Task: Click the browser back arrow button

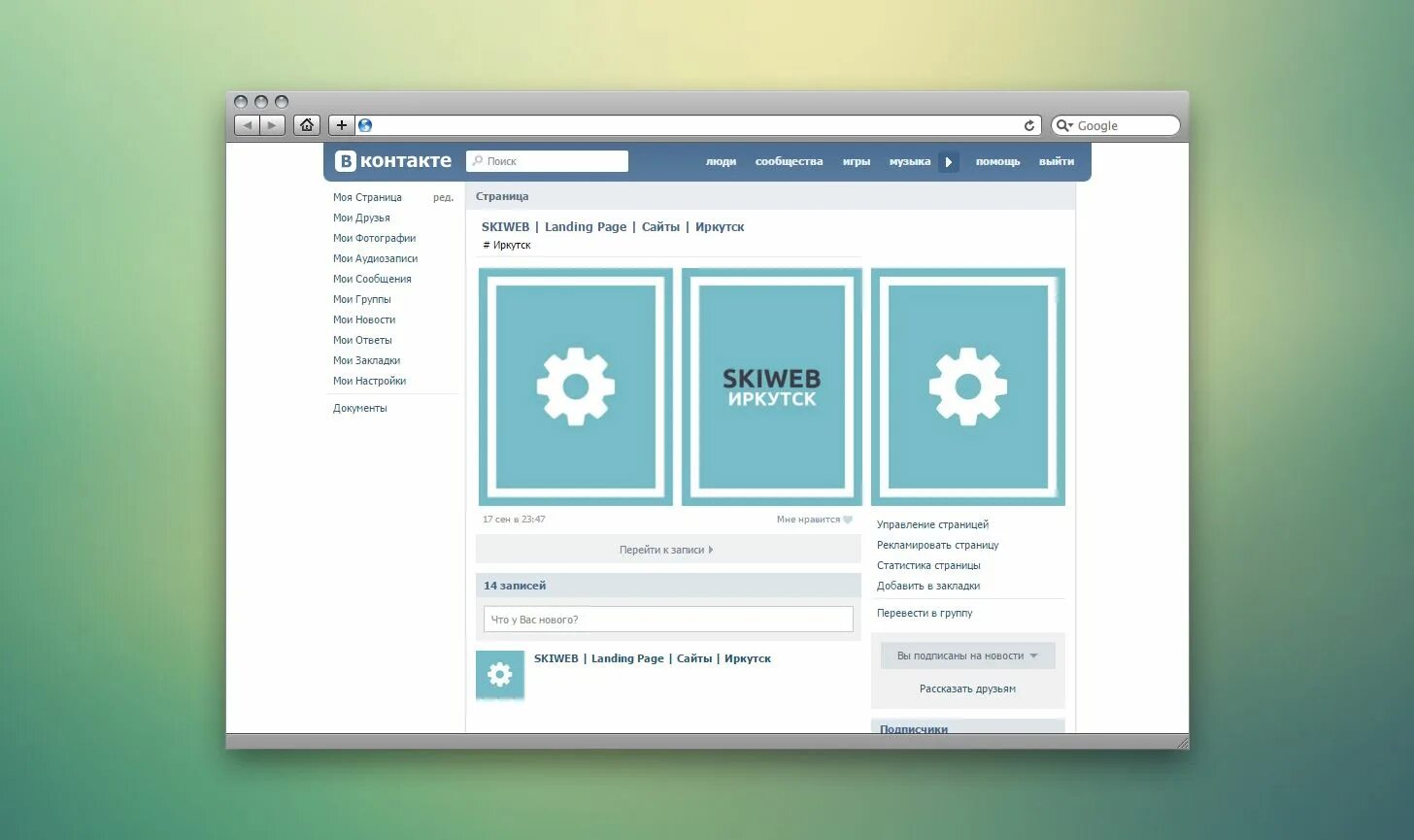Action: click(248, 125)
